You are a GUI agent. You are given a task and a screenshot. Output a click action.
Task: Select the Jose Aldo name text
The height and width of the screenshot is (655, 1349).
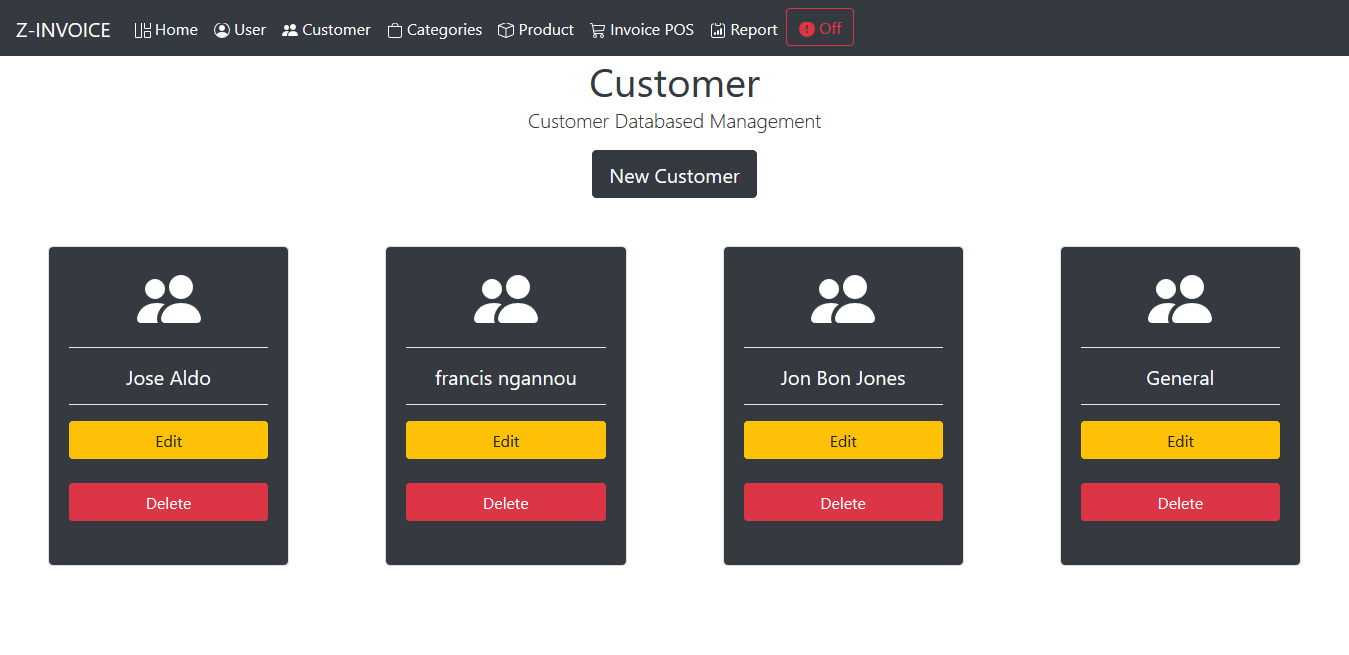coord(168,378)
